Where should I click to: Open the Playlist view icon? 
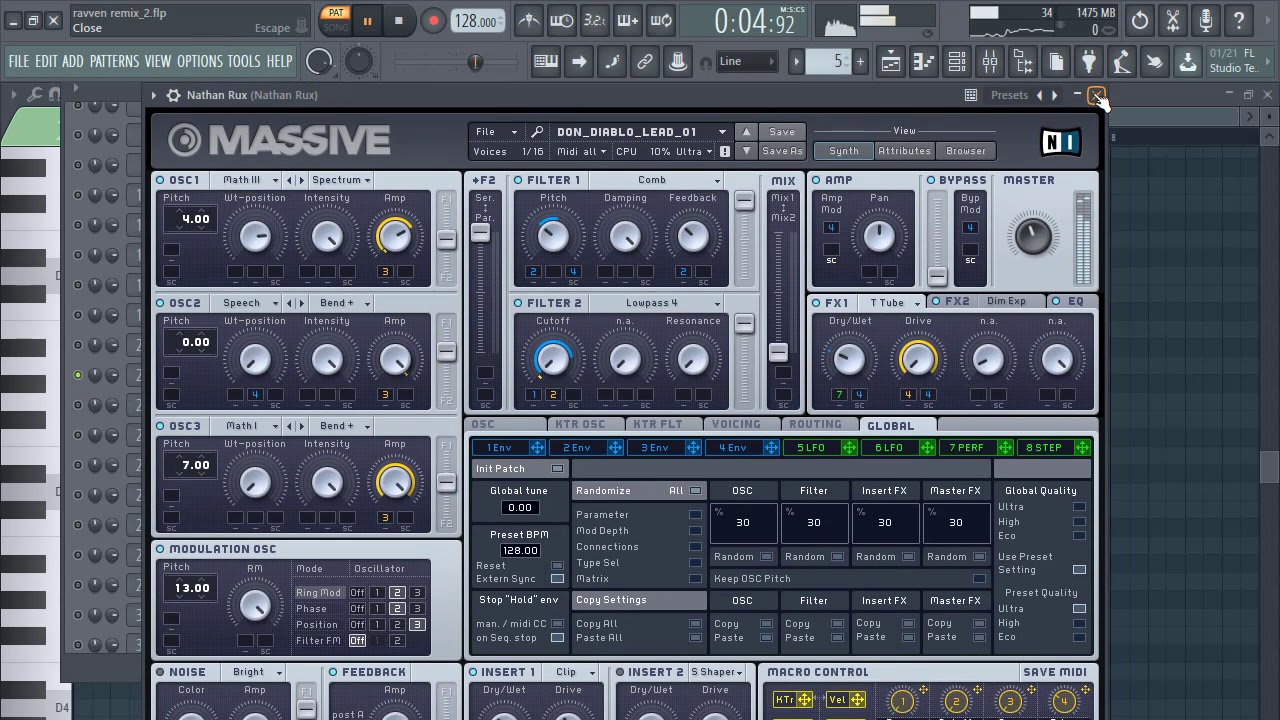[890, 62]
